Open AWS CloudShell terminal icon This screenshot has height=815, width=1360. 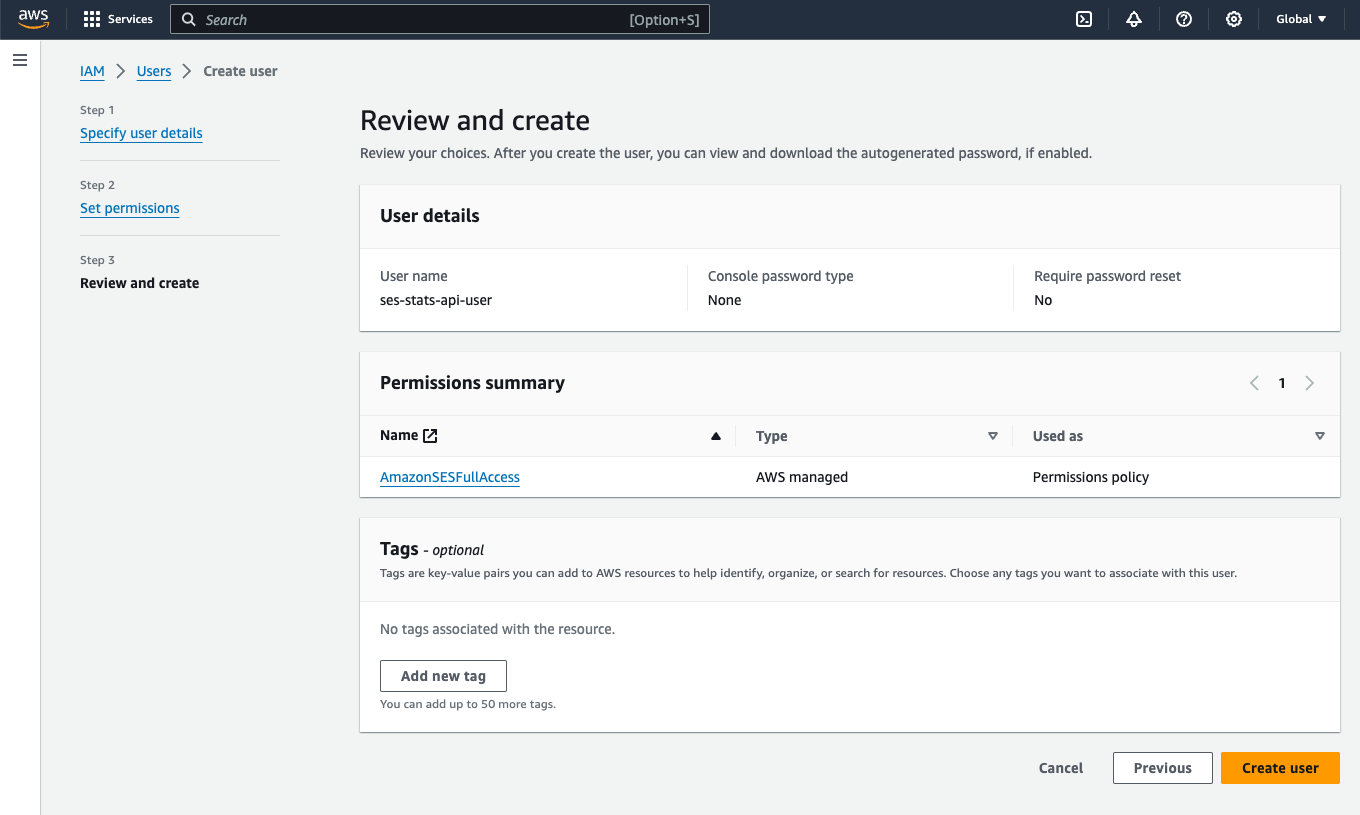pyautogui.click(x=1084, y=19)
